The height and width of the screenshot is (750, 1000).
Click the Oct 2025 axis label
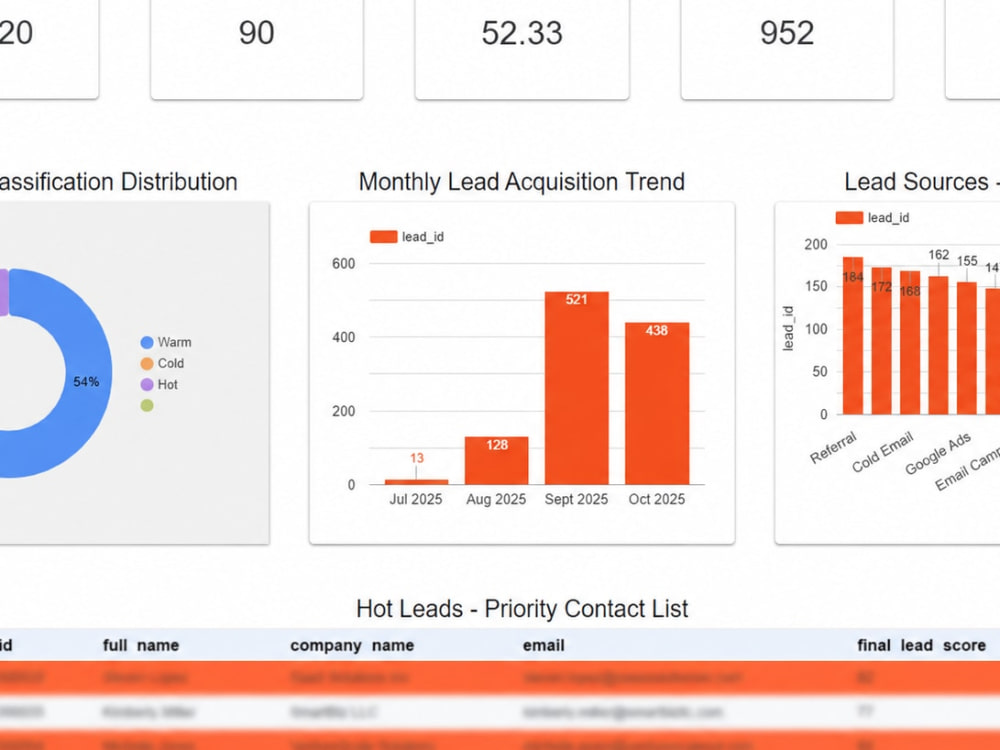coord(657,499)
